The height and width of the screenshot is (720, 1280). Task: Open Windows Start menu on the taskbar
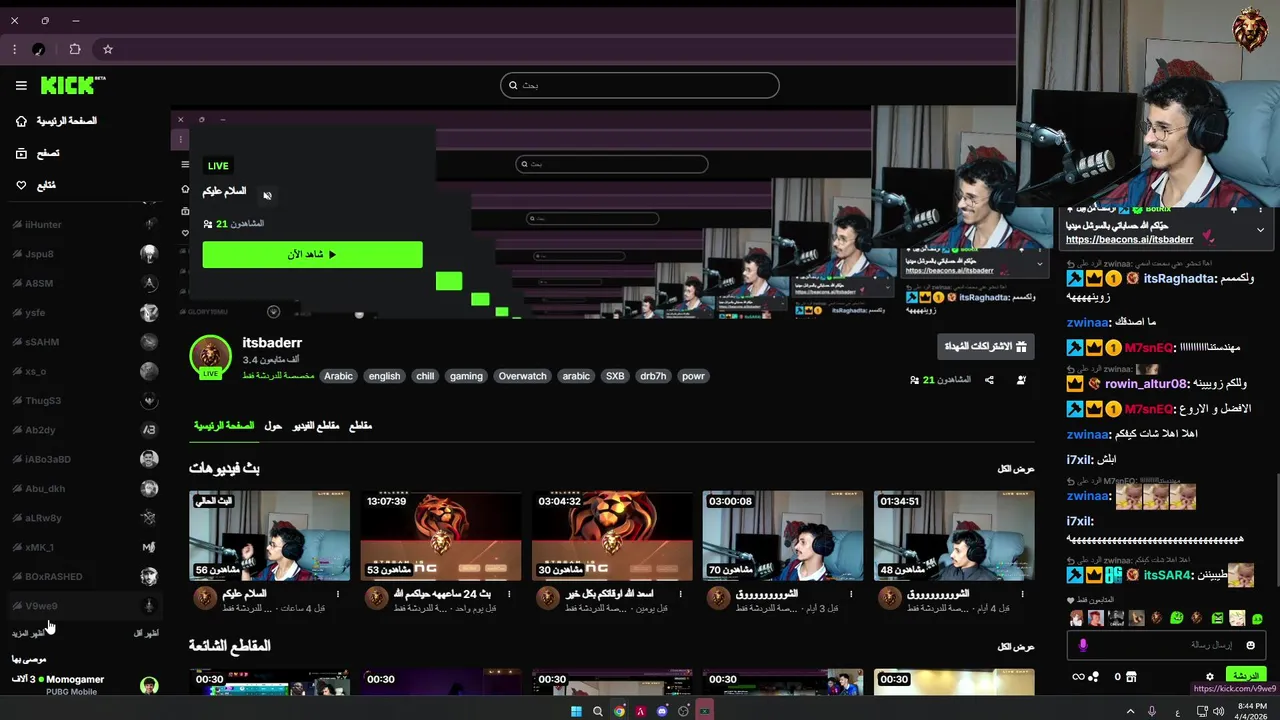(576, 711)
